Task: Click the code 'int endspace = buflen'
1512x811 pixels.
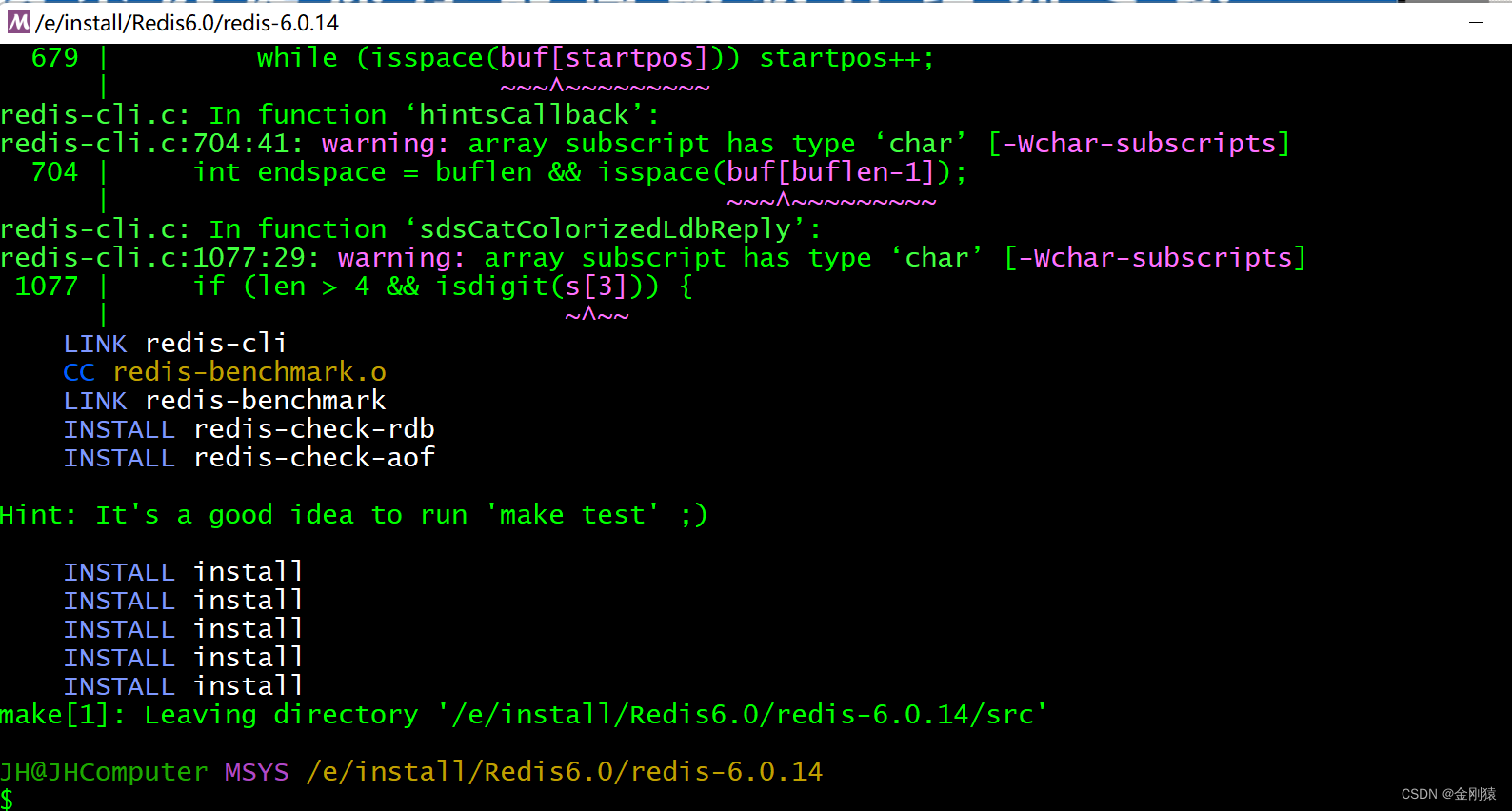Action: (363, 172)
